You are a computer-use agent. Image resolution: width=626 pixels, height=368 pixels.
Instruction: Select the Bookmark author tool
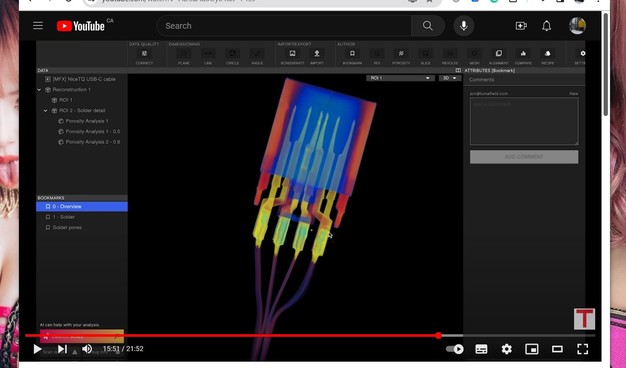point(352,54)
